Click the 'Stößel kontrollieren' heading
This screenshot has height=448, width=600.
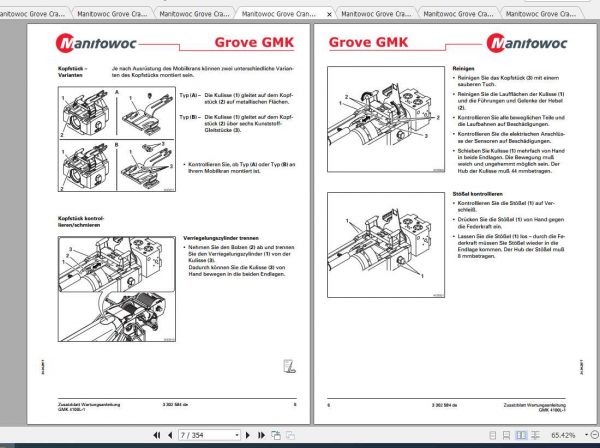477,194
